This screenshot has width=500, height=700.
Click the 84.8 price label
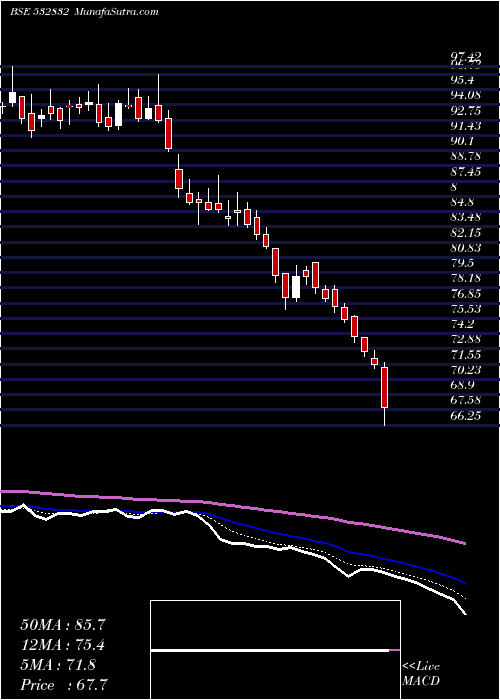(x=462, y=202)
